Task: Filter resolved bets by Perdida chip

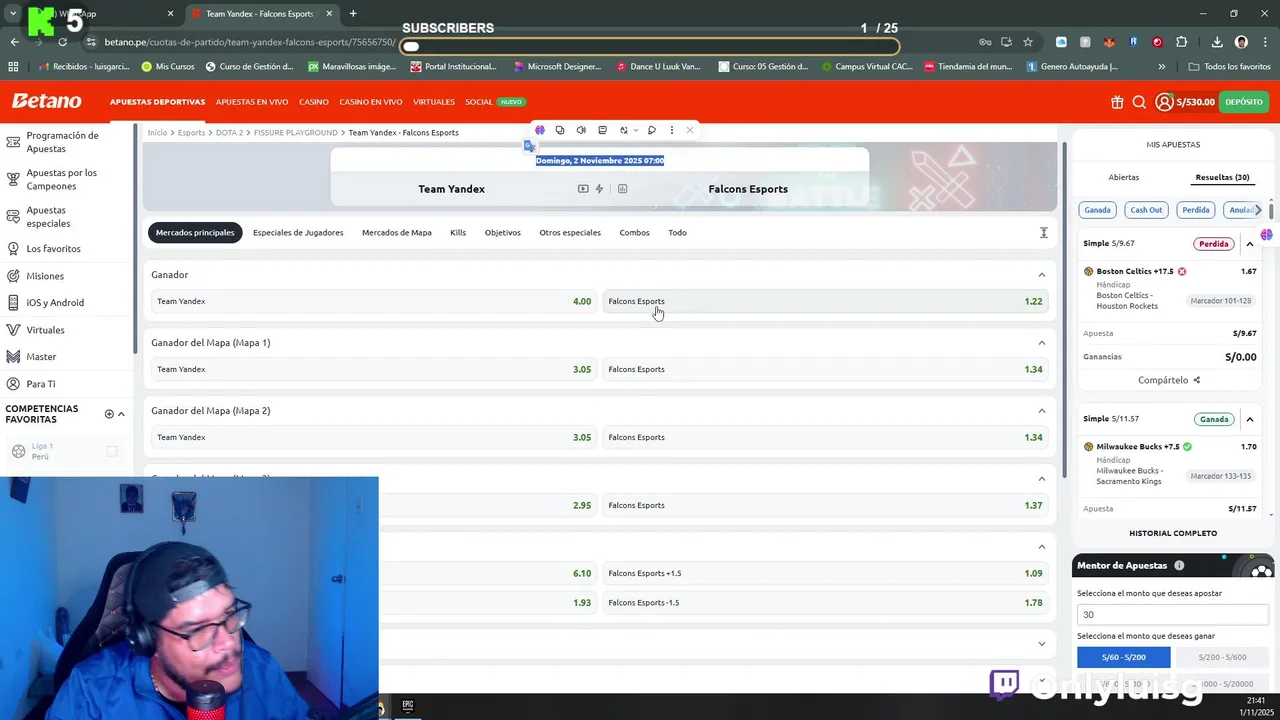Action: [x=1196, y=210]
